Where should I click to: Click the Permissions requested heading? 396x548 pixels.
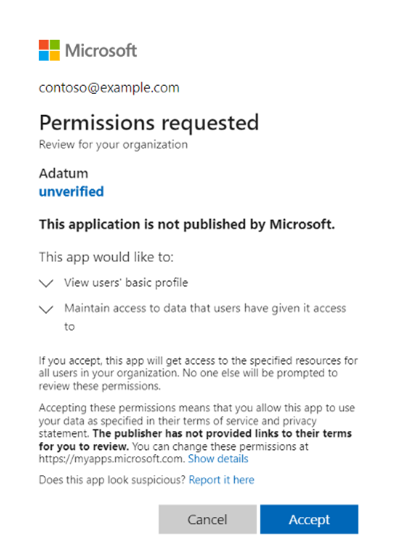tap(149, 123)
